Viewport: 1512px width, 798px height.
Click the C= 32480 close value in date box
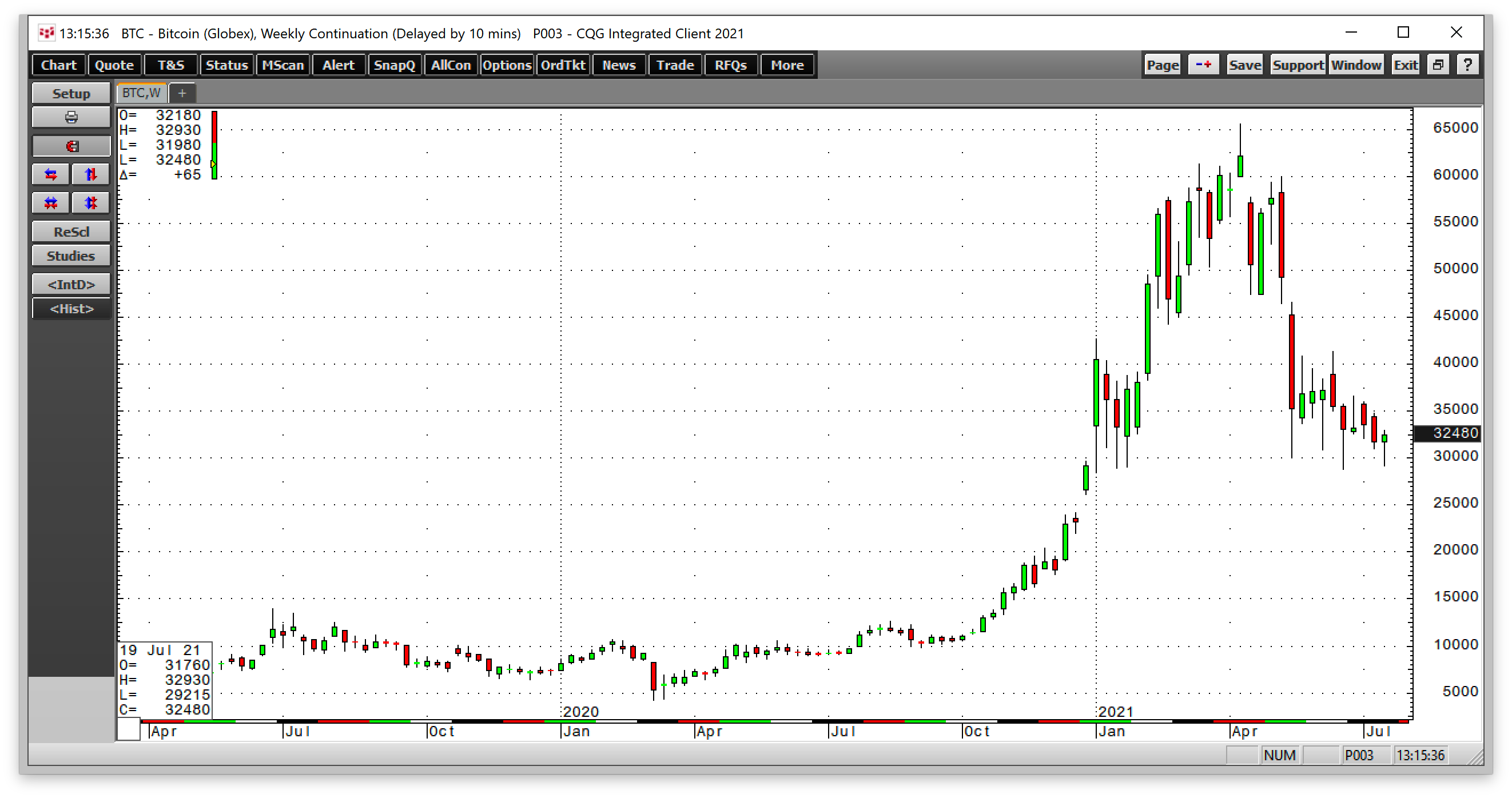tap(164, 709)
